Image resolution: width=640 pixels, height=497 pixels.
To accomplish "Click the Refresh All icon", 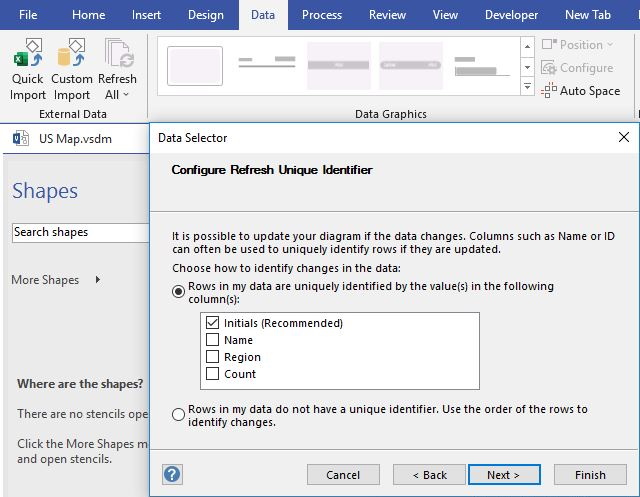I will coord(118,56).
